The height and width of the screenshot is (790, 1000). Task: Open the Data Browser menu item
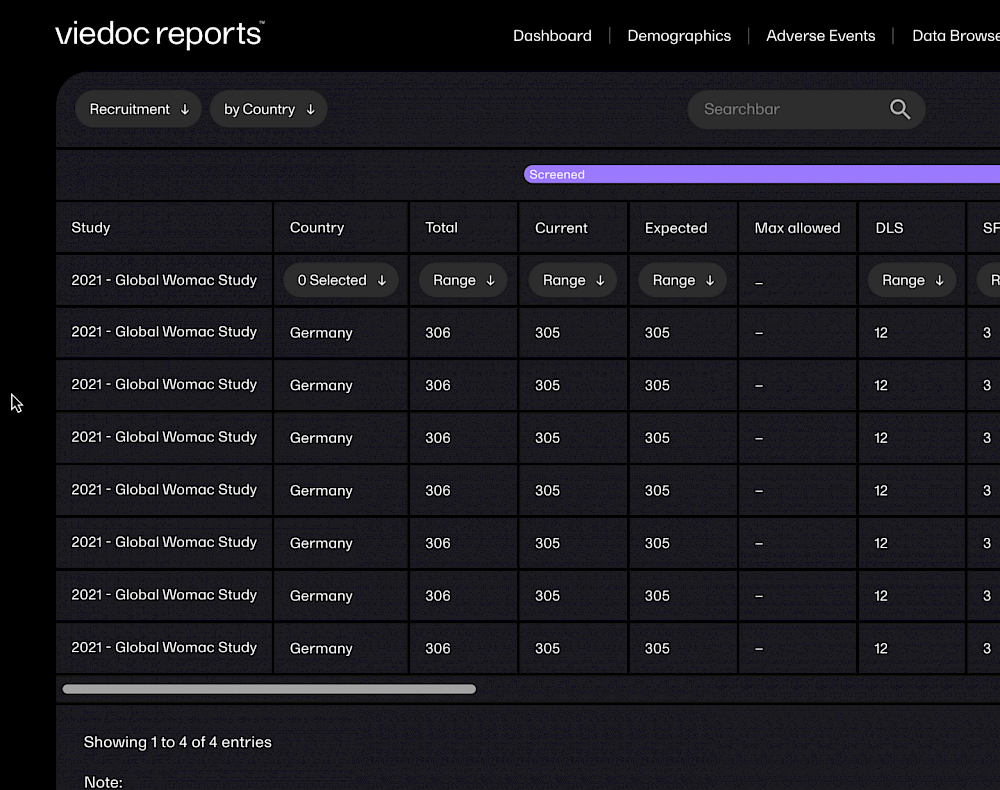(x=955, y=36)
